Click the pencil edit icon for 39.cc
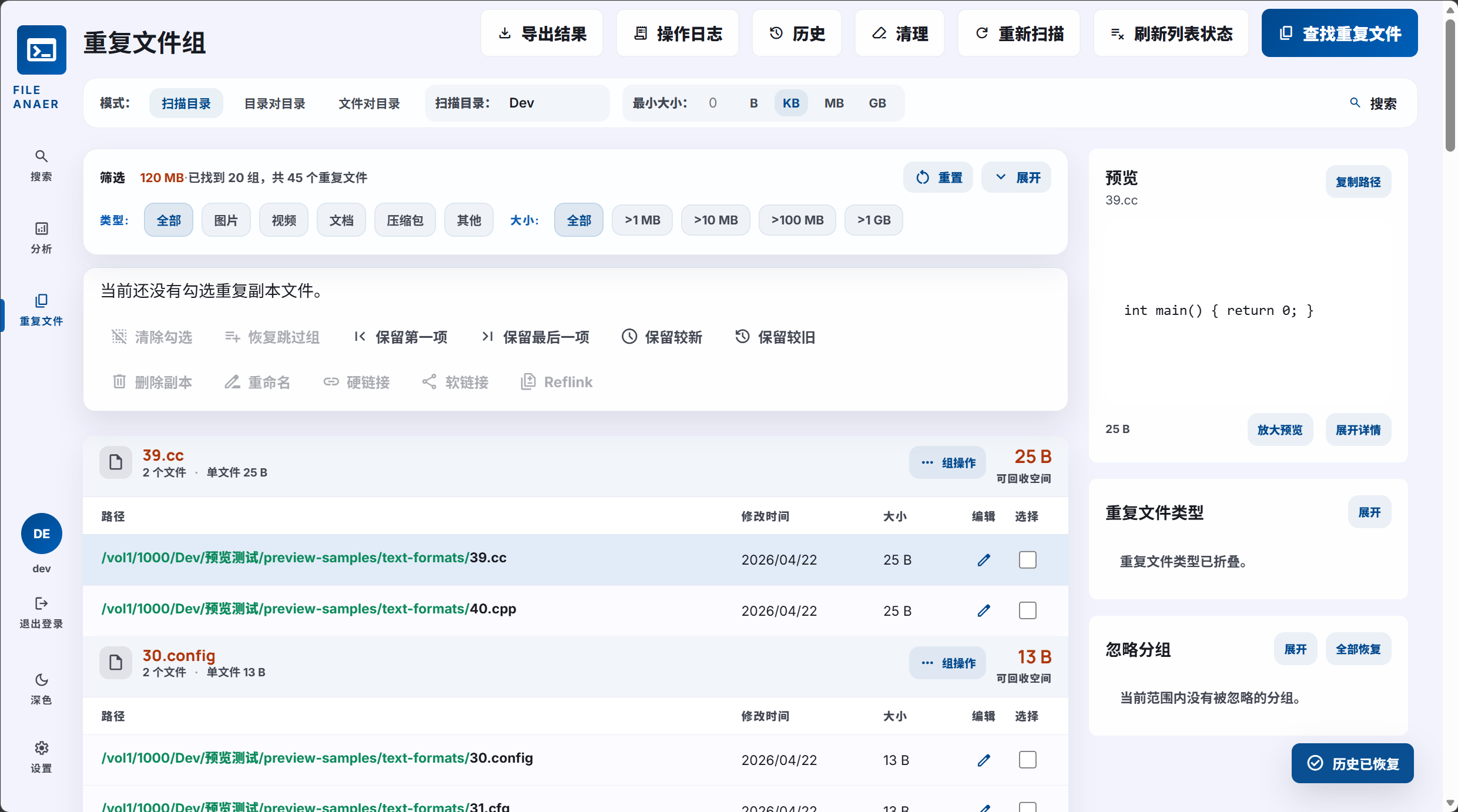Viewport: 1458px width, 812px height. [x=984, y=560]
